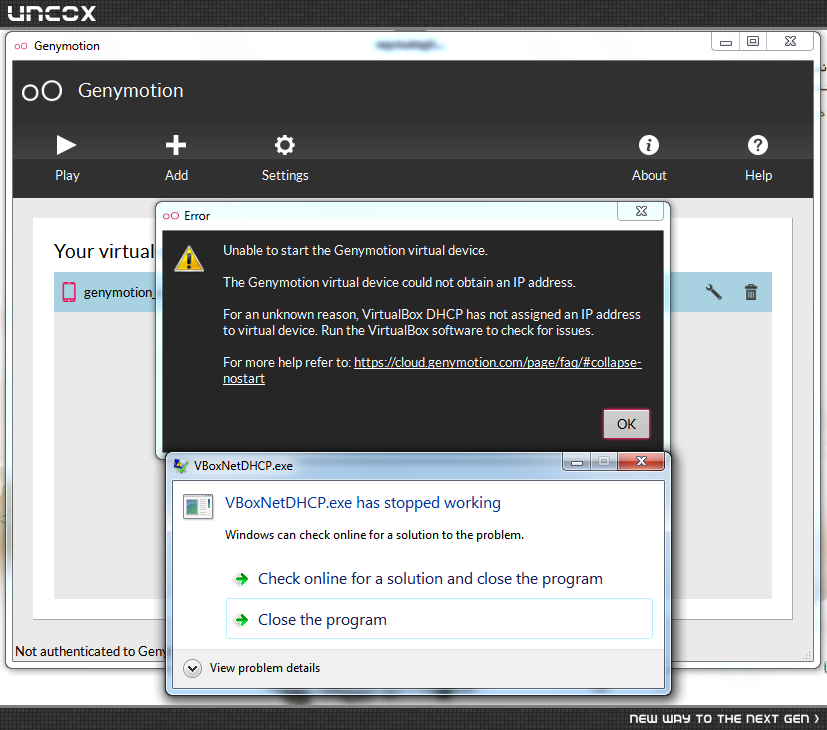Viewport: 827px width, 730px height.
Task: Click the warning triangle icon in the Error dialog
Action: pos(189,258)
